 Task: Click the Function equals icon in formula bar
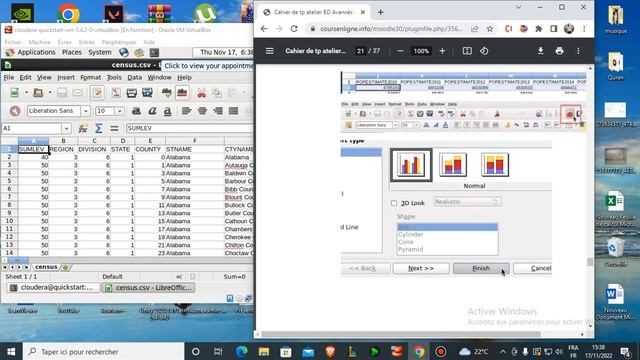point(114,128)
